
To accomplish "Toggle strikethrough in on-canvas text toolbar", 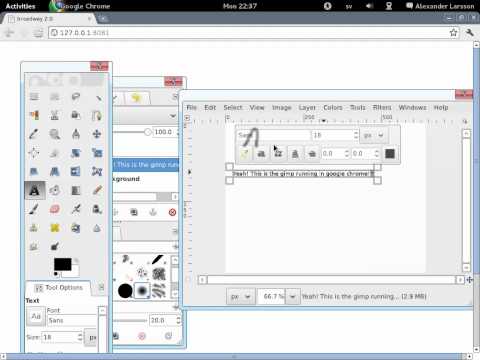I will pos(312,153).
